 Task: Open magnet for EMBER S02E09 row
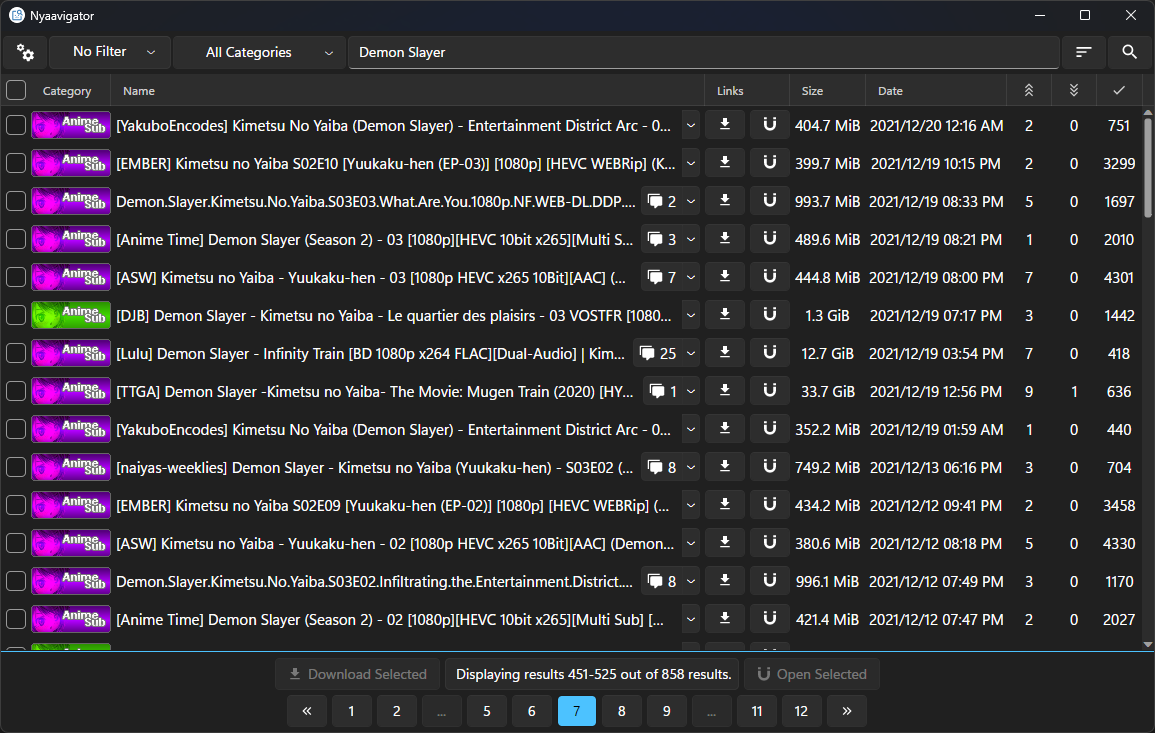(x=769, y=505)
